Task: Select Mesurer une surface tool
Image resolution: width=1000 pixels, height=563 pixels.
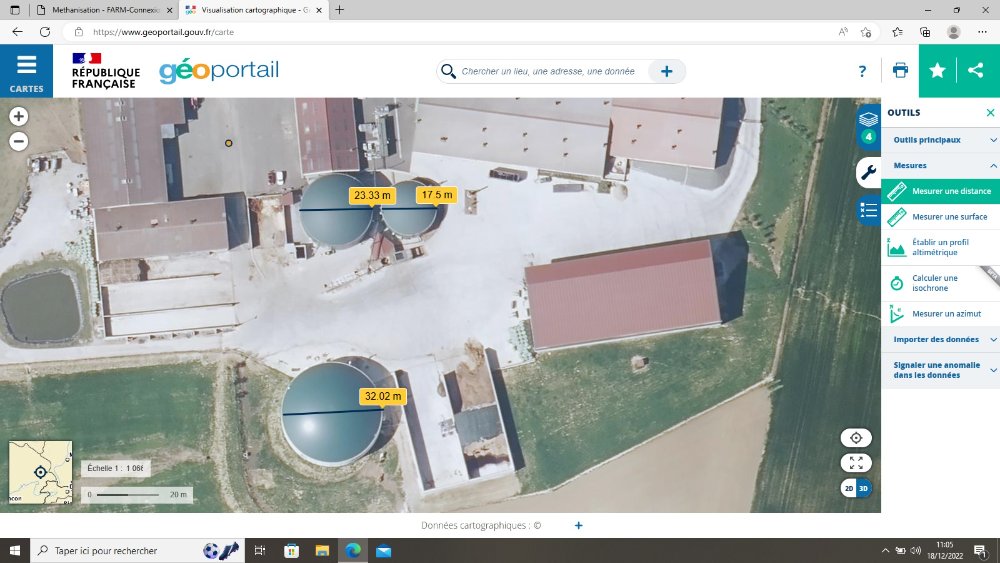Action: tap(949, 217)
